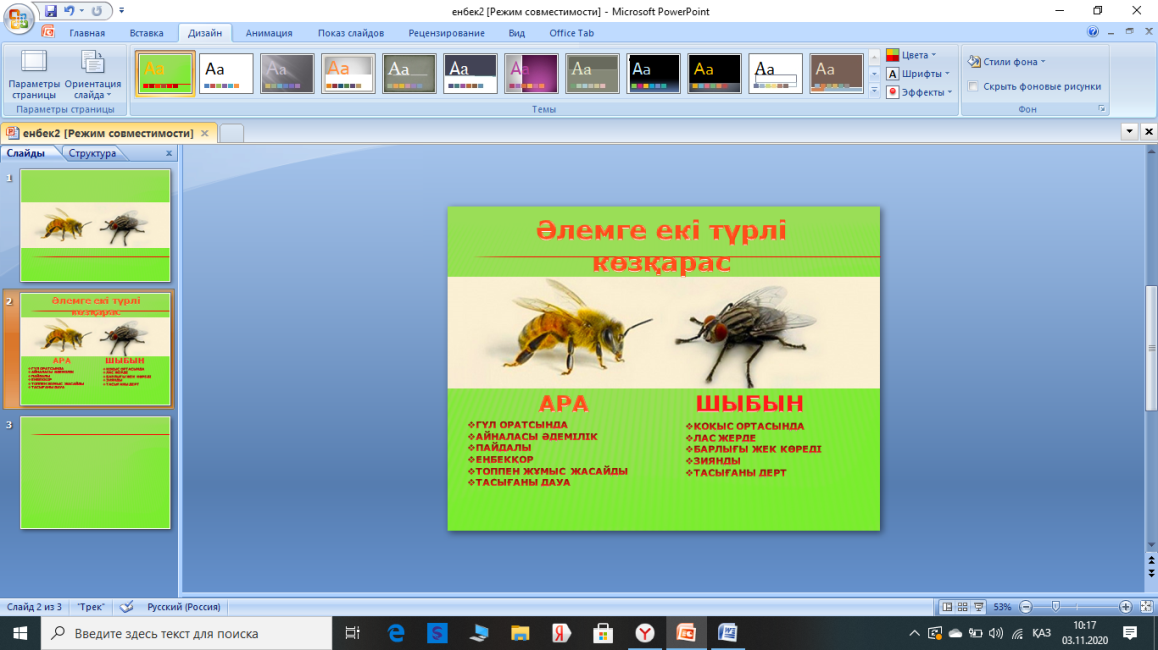
Task: Open the Office Tab ribbon tab
Action: click(x=571, y=33)
